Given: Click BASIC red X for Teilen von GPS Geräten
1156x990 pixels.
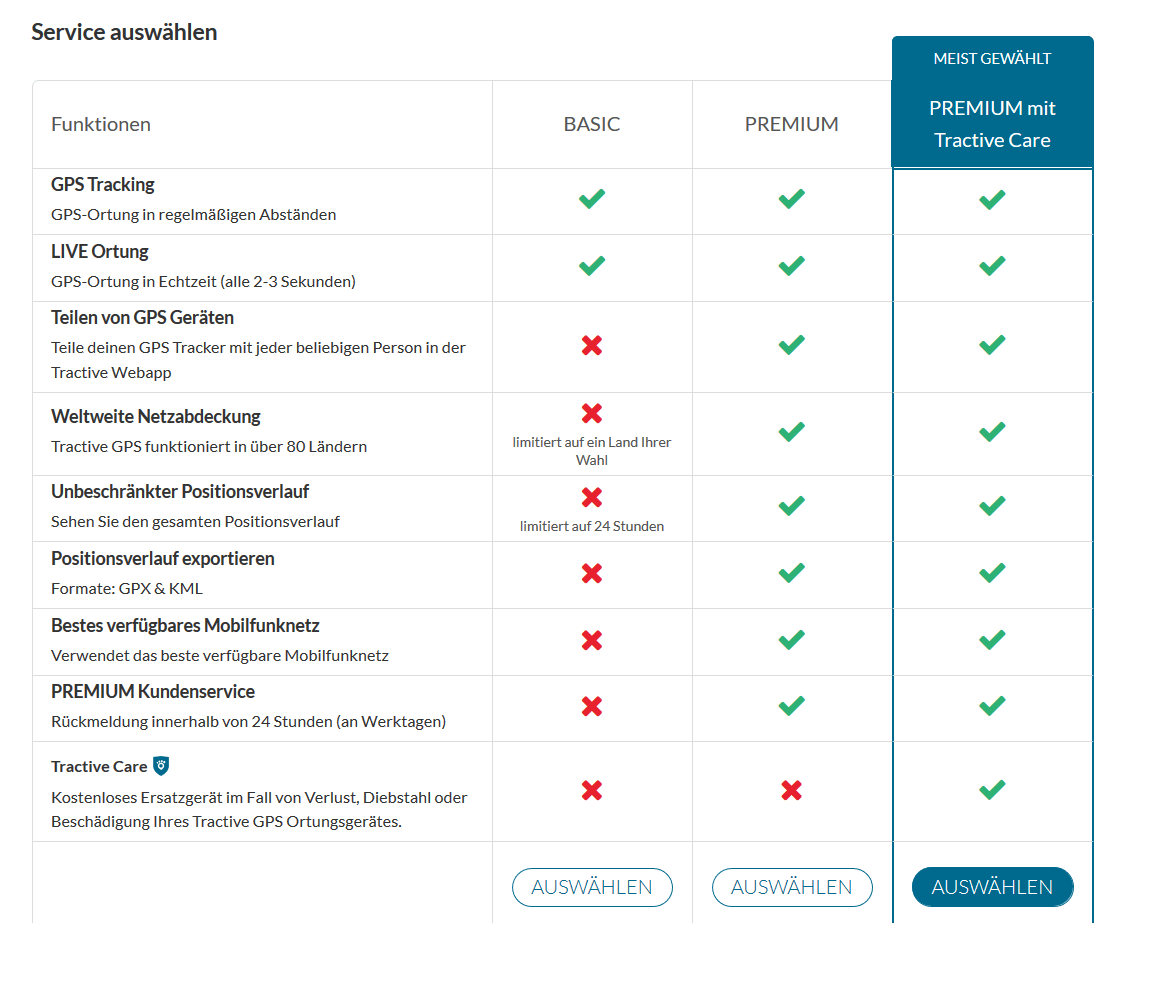Looking at the screenshot, I should click(592, 346).
